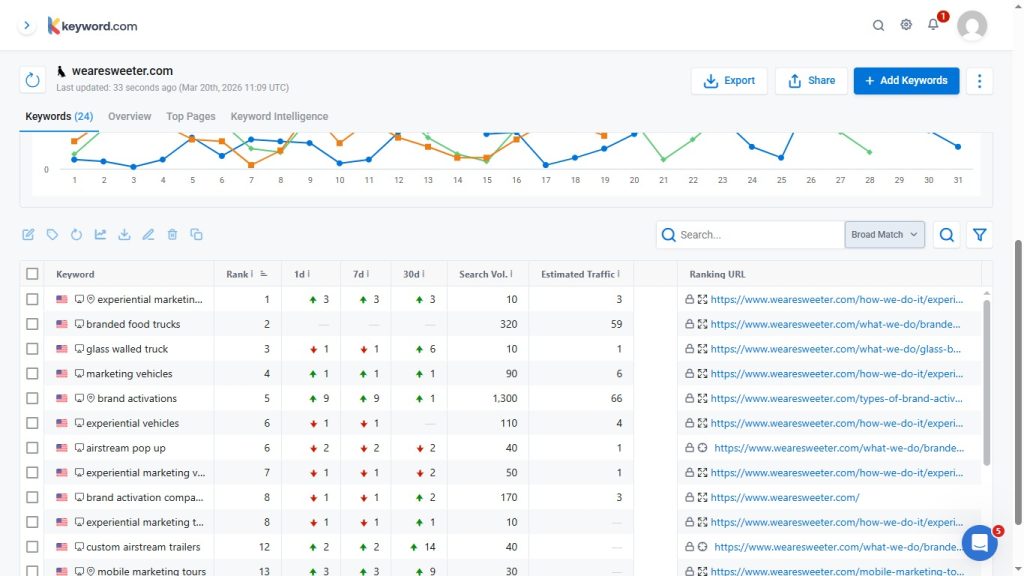Click the Export button
This screenshot has width=1024, height=576.
pyautogui.click(x=729, y=81)
